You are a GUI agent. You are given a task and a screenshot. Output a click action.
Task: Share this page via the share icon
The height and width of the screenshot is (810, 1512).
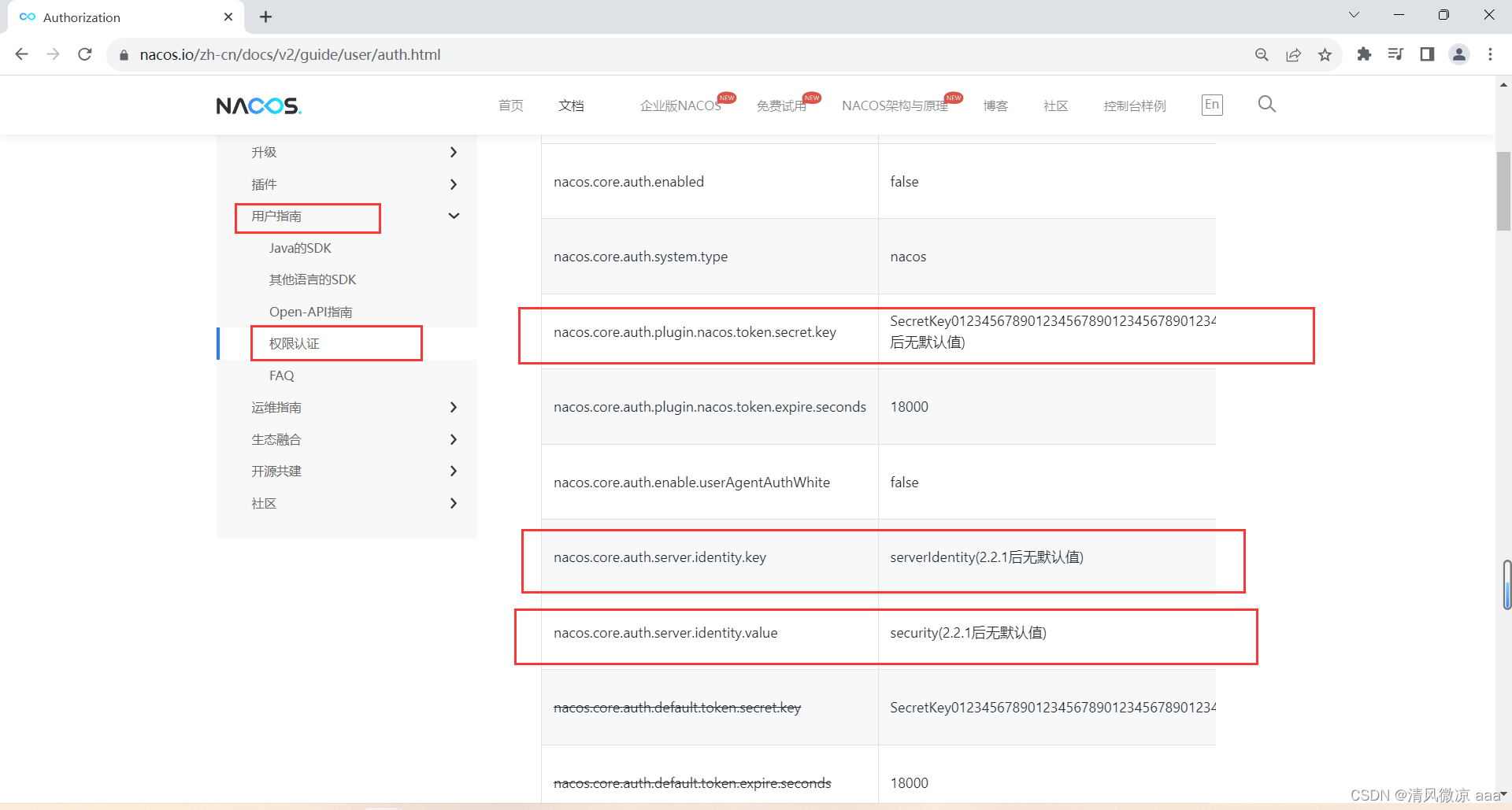pyautogui.click(x=1293, y=54)
